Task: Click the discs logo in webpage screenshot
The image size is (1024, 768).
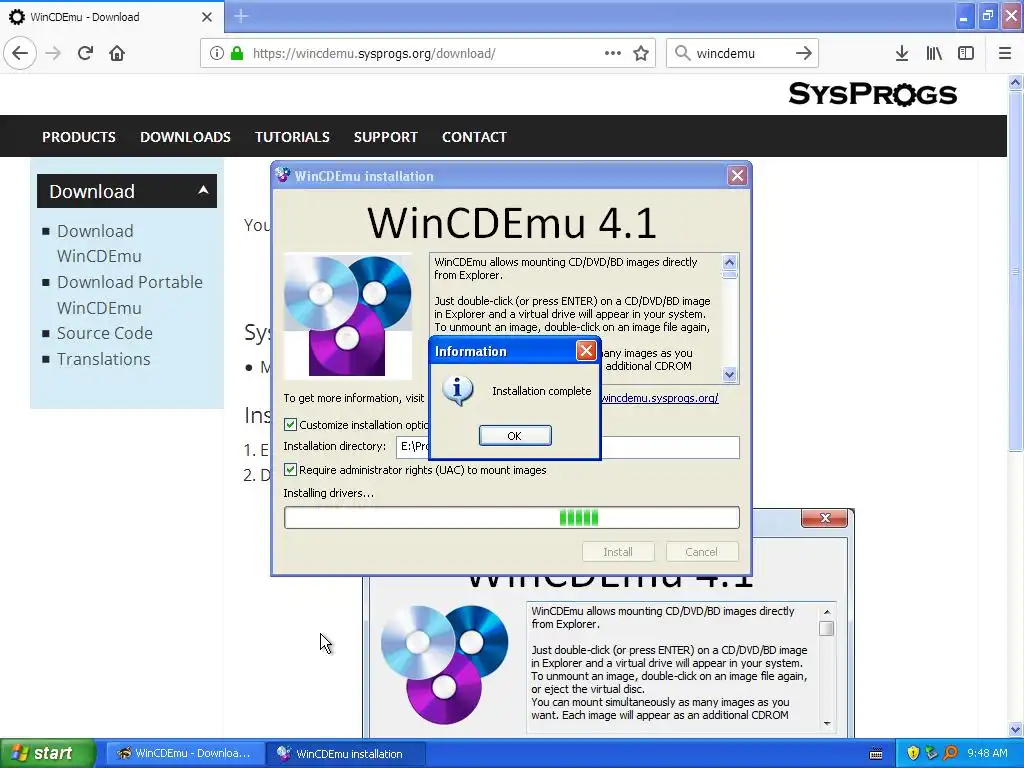Action: coord(444,665)
